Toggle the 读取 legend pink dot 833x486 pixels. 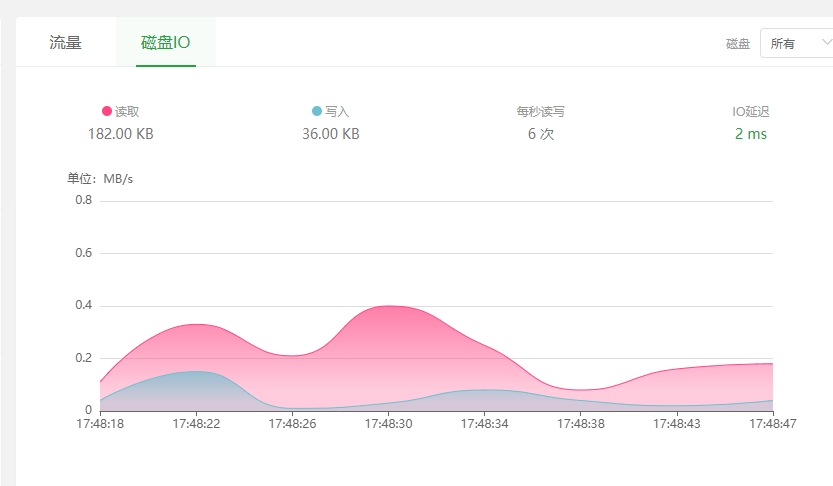coord(107,111)
